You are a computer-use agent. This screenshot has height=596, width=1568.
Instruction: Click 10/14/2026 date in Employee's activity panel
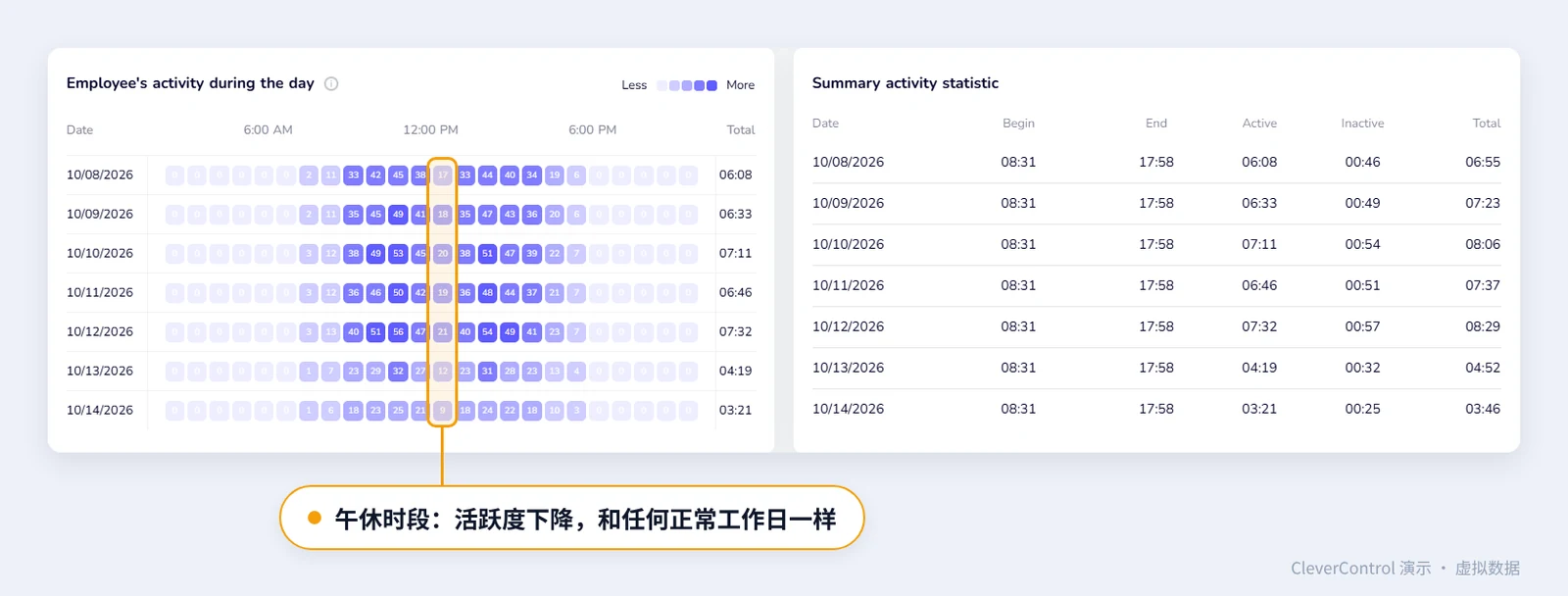100,411
